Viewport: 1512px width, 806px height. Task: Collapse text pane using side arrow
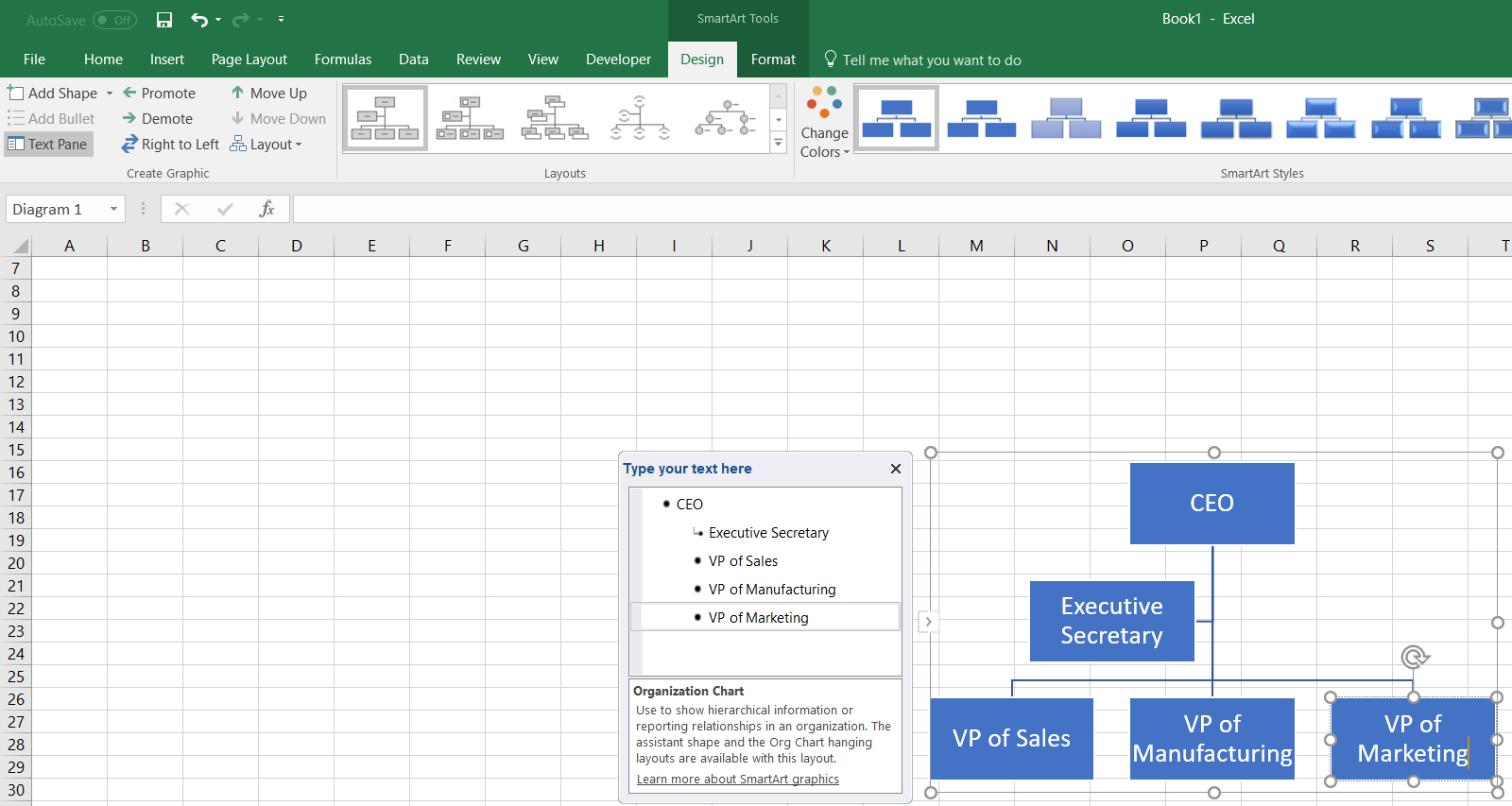pyautogui.click(x=929, y=622)
